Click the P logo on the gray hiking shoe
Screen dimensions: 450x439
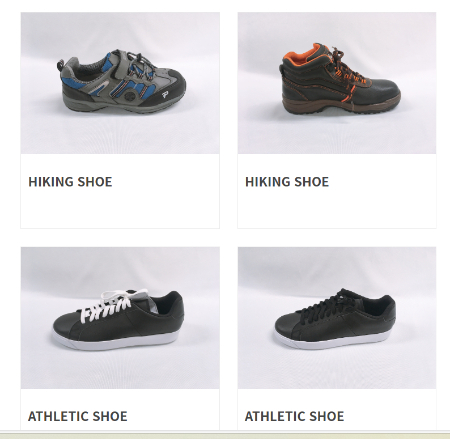coord(166,95)
